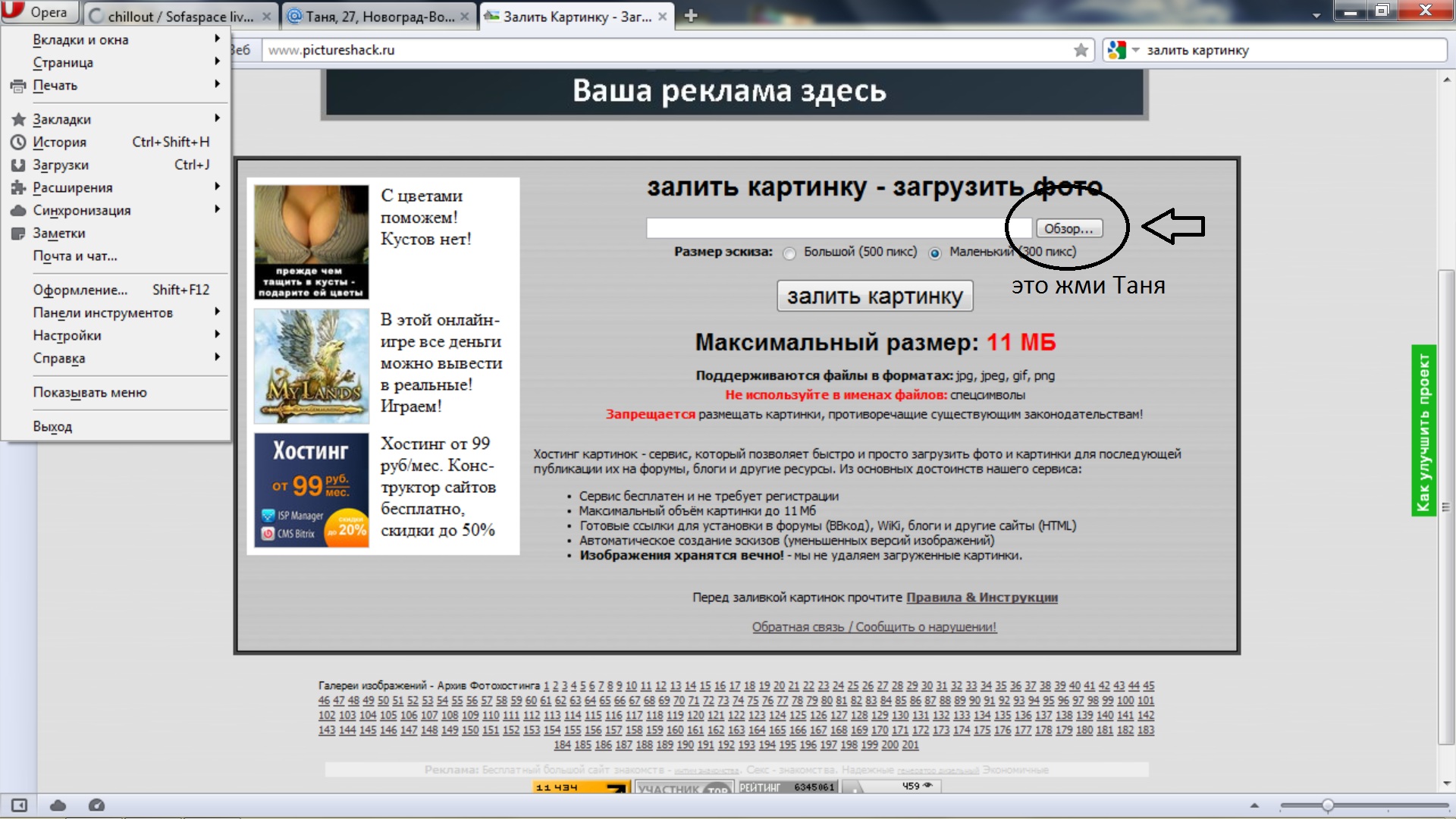The width and height of the screenshot is (1456, 819).
Task: Expand Закладки submenu arrow
Action: (218, 118)
